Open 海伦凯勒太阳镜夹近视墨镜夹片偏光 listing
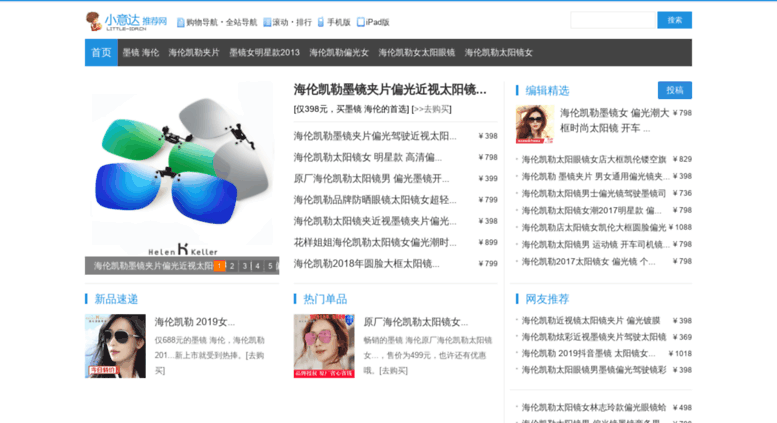 pos(375,221)
